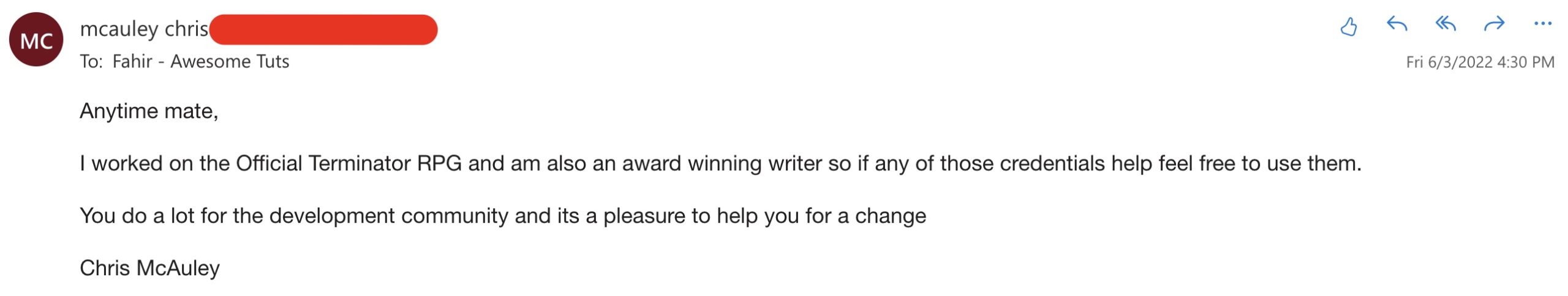This screenshot has height=296, width=1568.
Task: Click the "Anytime mate," greeting line
Action: 149,111
